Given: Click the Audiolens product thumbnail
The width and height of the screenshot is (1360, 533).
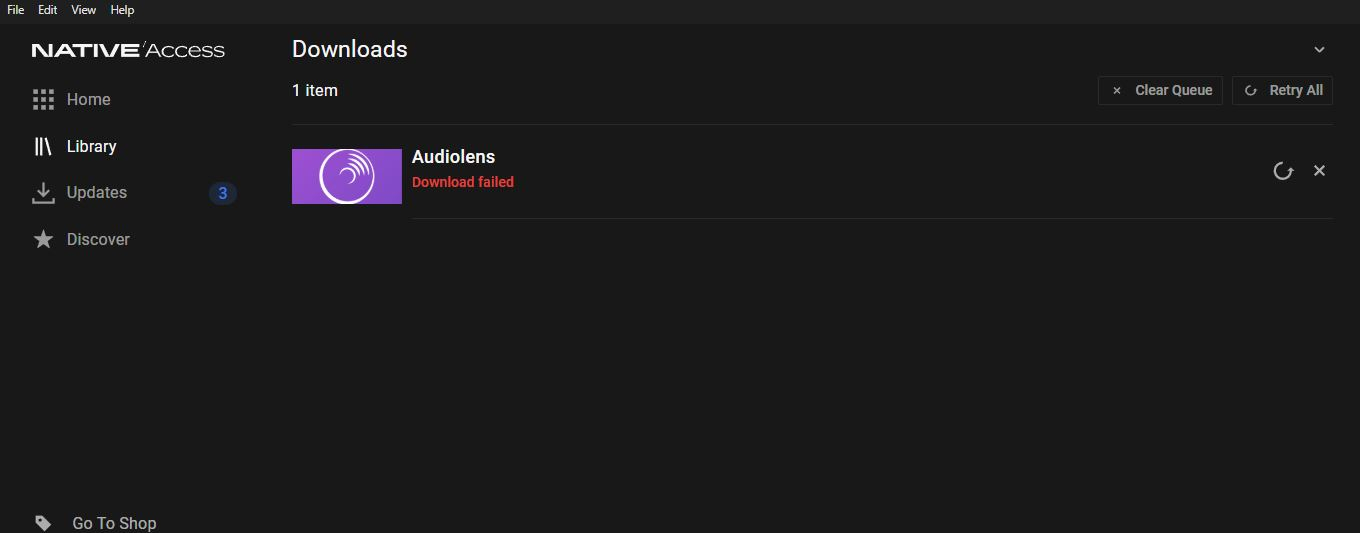Looking at the screenshot, I should click(347, 176).
